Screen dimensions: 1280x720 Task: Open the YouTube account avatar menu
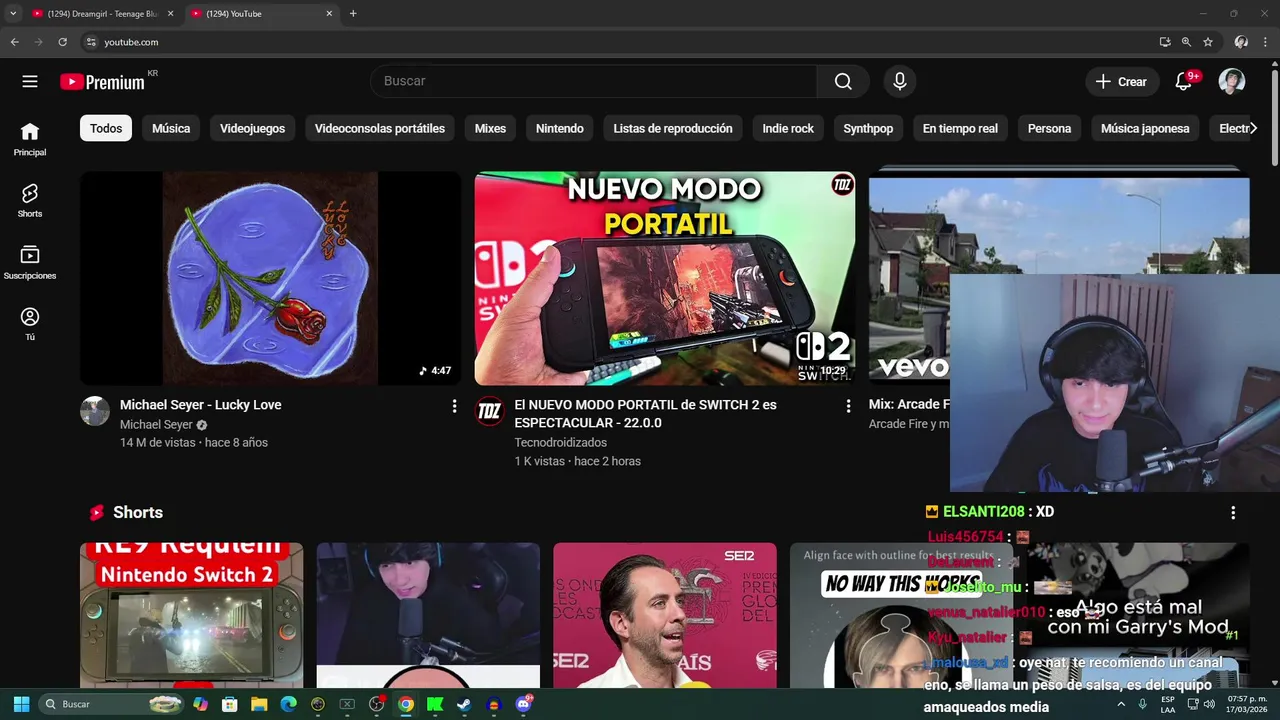[1232, 82]
